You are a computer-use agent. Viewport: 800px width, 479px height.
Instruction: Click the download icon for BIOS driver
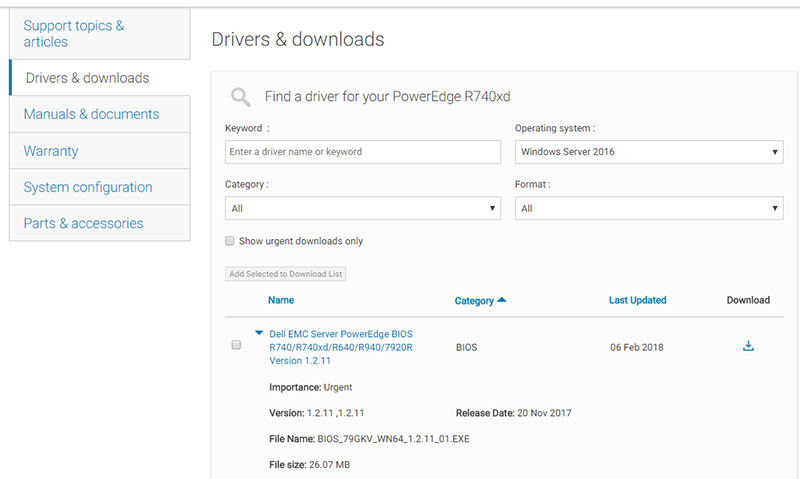pyautogui.click(x=748, y=346)
